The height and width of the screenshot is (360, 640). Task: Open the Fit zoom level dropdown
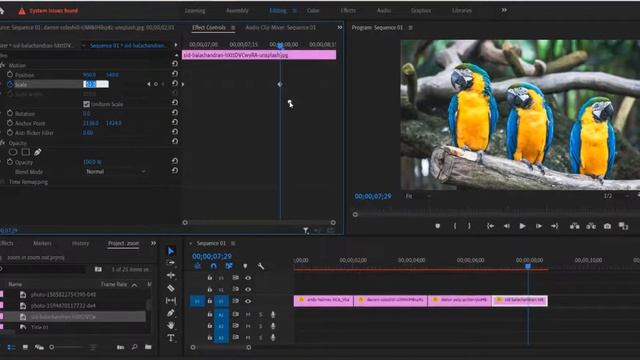(x=418, y=196)
